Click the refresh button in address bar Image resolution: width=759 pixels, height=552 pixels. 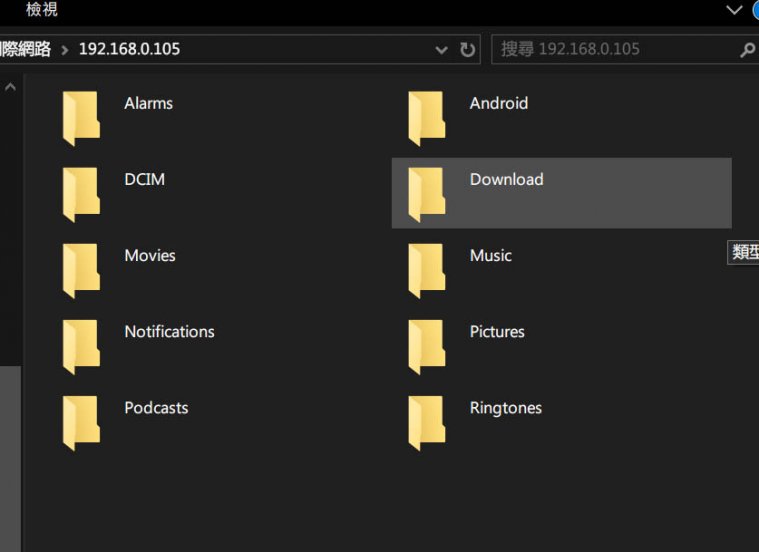467,49
